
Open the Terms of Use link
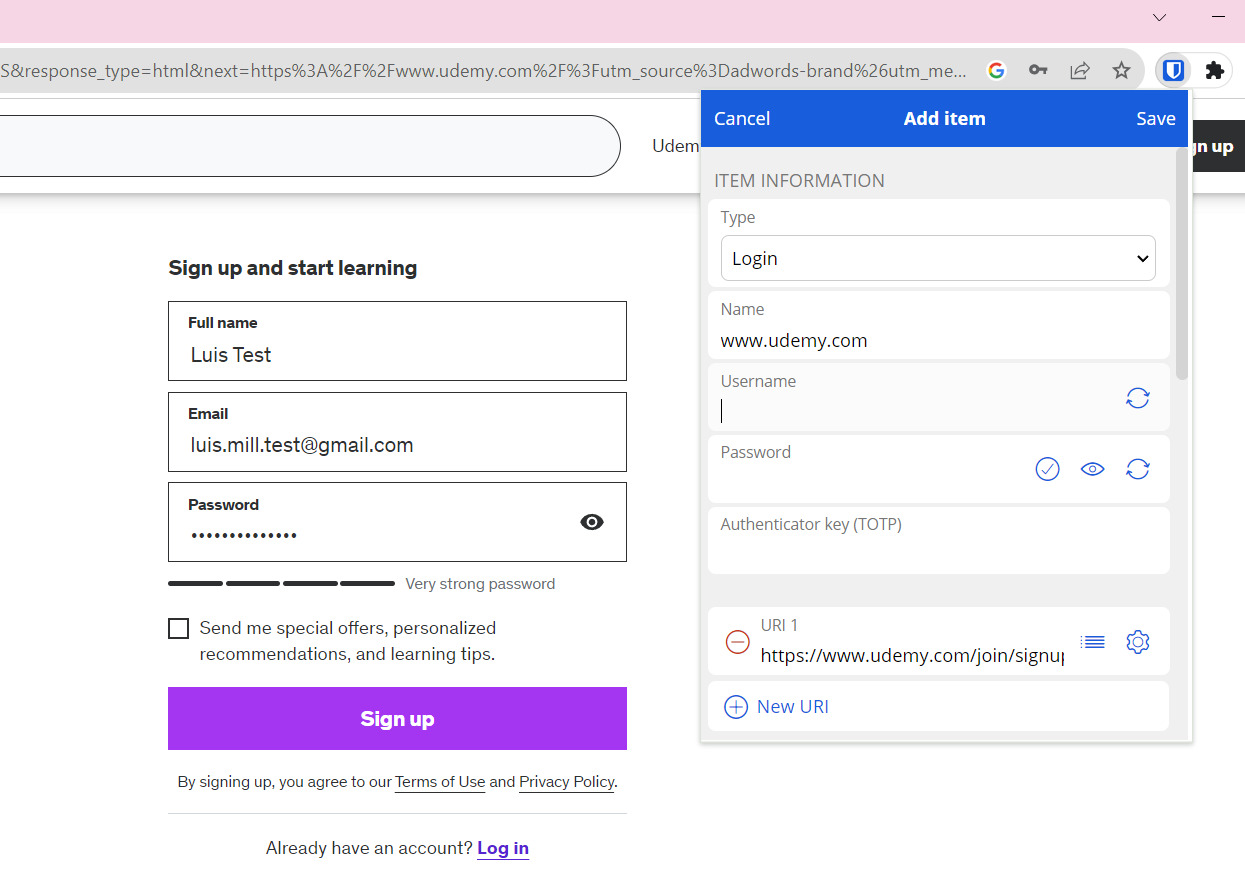point(440,781)
